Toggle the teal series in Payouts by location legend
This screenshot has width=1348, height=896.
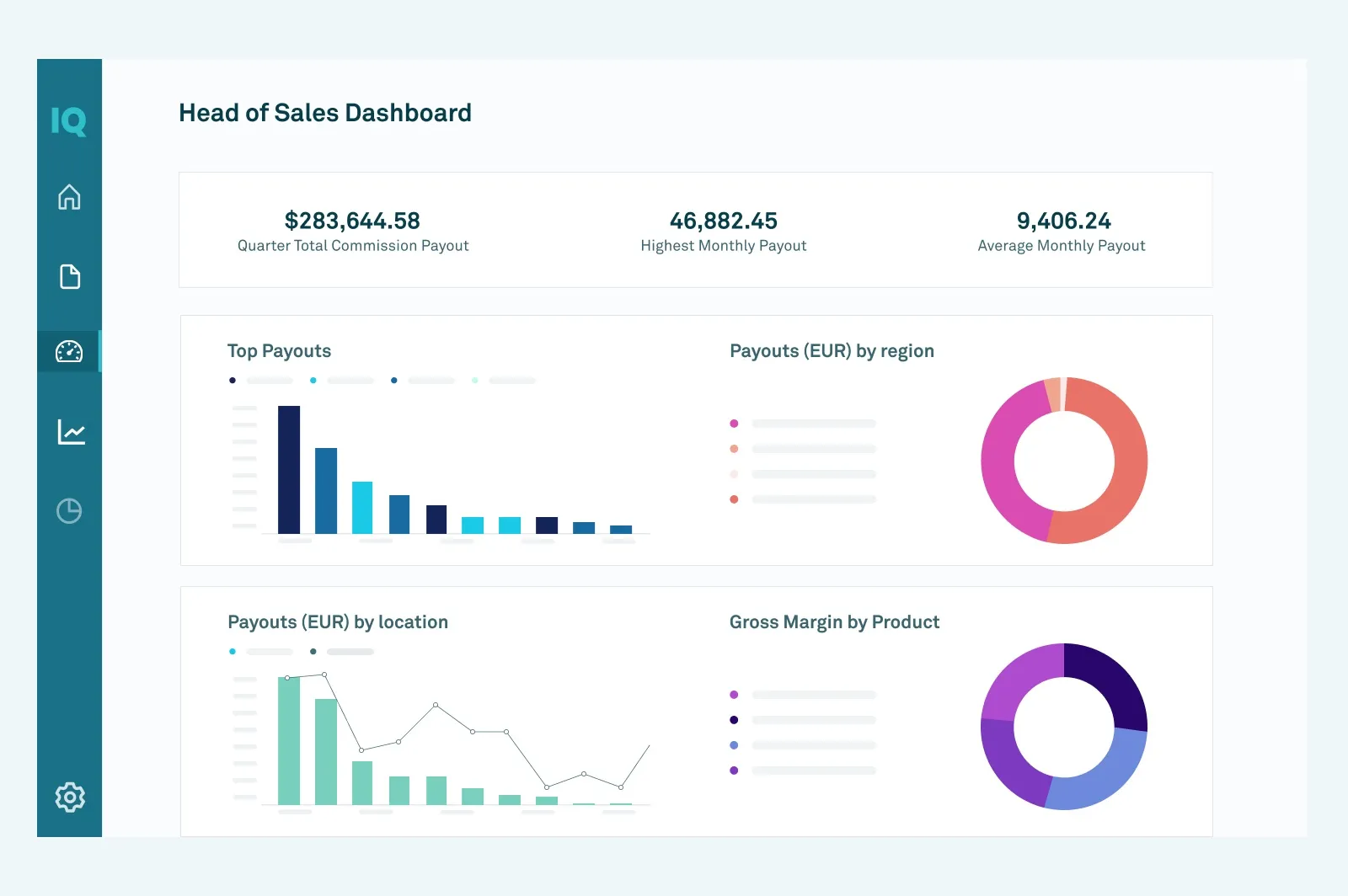coord(231,651)
